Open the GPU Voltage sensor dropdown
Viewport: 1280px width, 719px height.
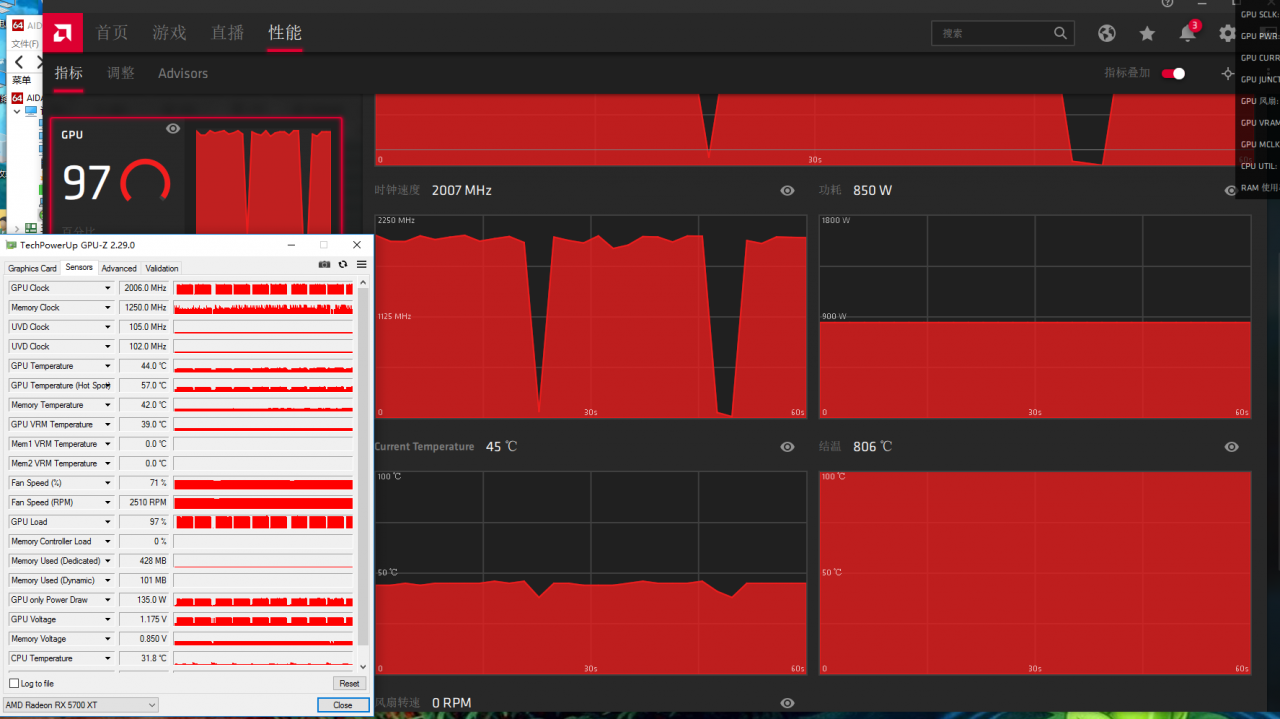point(108,619)
